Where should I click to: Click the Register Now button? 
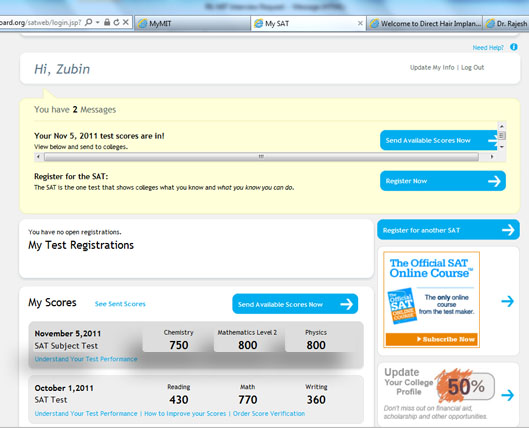443,181
